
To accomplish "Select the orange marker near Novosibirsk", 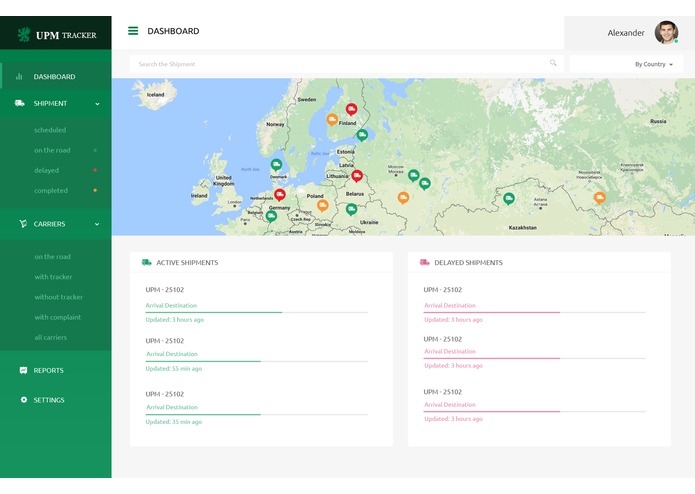I will point(600,197).
